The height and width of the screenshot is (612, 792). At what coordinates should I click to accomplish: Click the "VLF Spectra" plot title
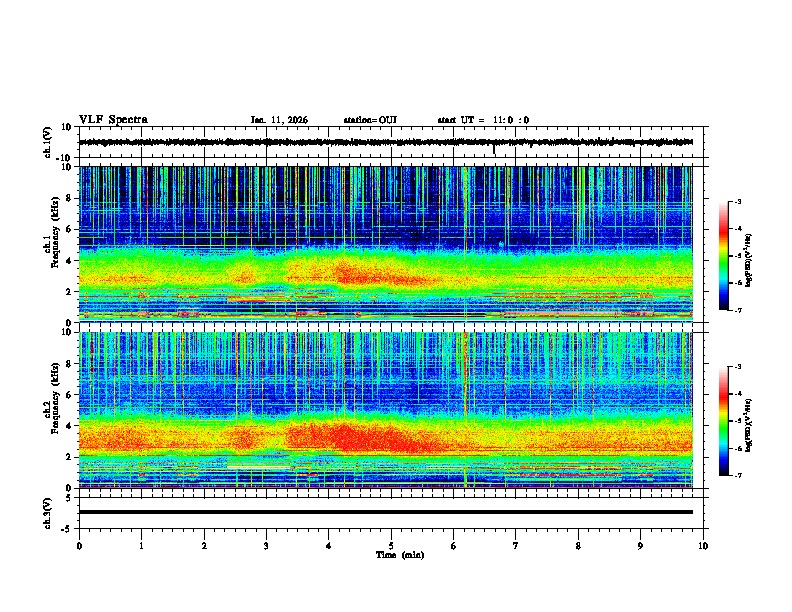click(113, 120)
